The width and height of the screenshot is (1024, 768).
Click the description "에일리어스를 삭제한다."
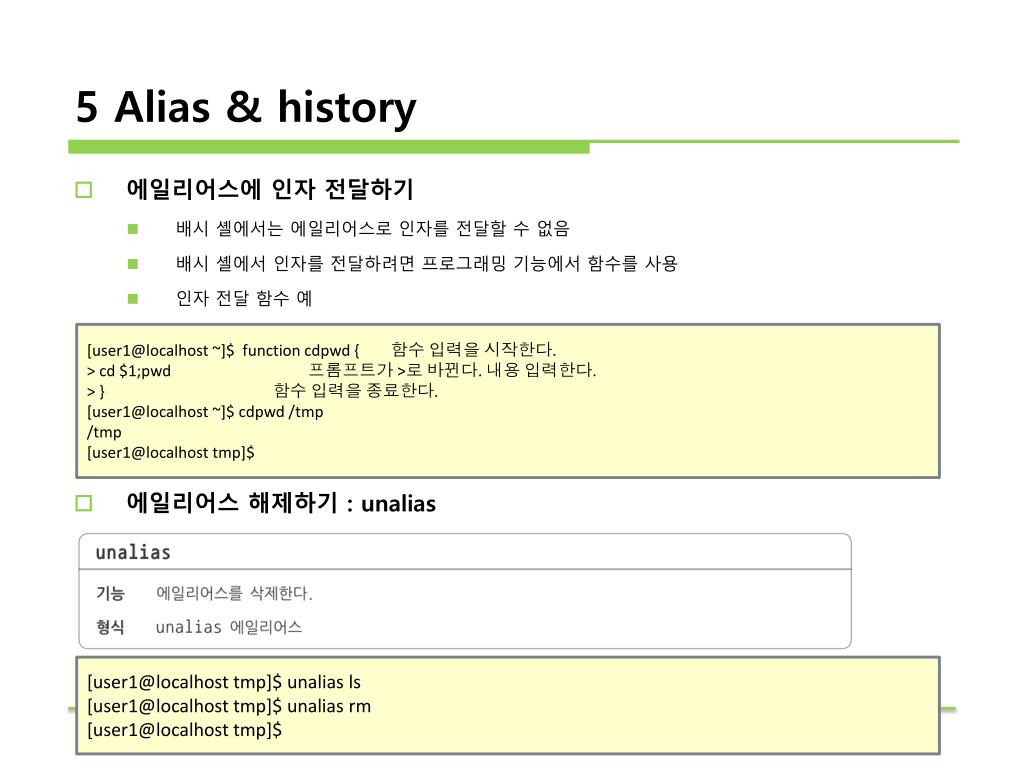coord(234,593)
